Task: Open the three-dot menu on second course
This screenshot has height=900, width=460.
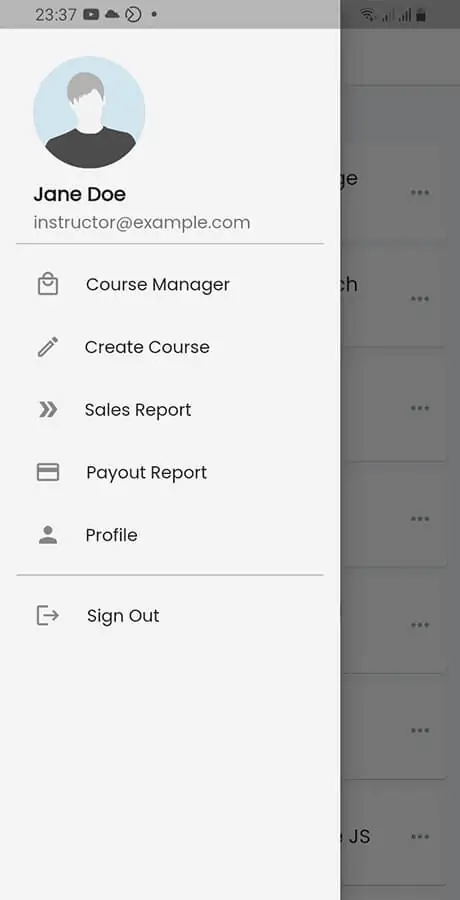Action: [x=420, y=299]
